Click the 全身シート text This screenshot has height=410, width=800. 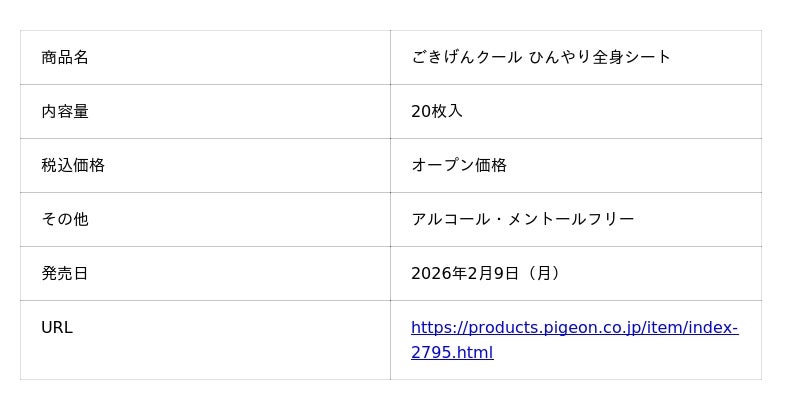pos(636,58)
